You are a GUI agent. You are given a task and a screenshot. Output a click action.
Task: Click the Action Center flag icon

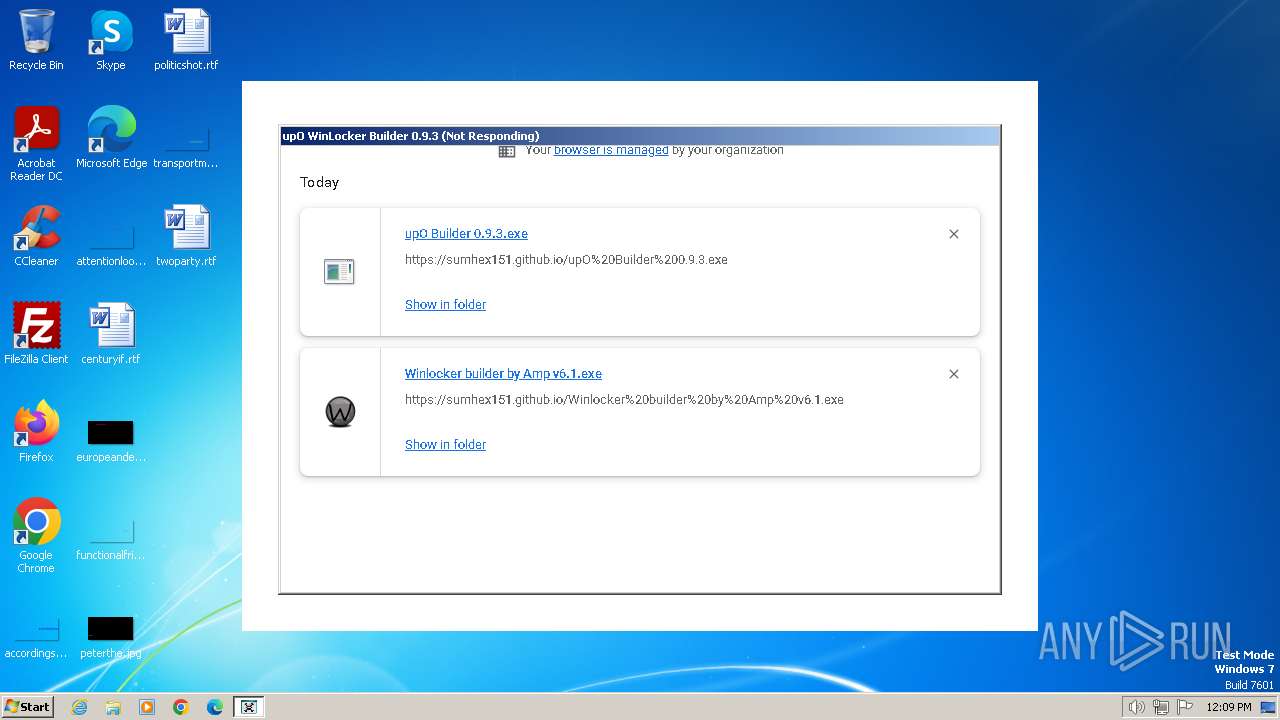coord(1185,707)
